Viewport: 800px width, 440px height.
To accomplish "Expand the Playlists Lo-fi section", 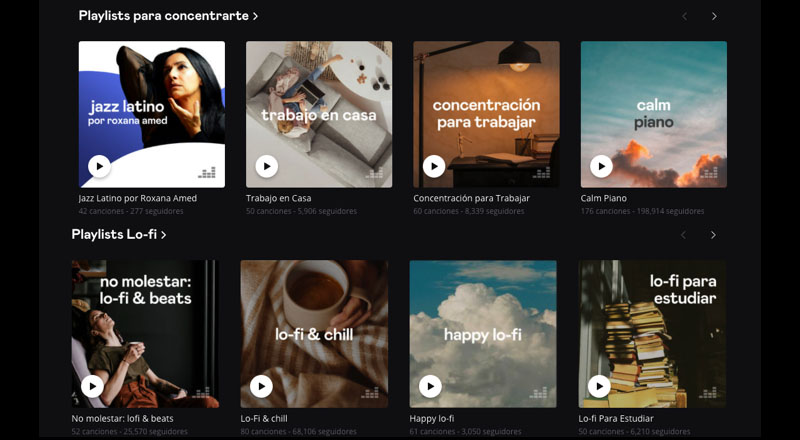I will (118, 234).
